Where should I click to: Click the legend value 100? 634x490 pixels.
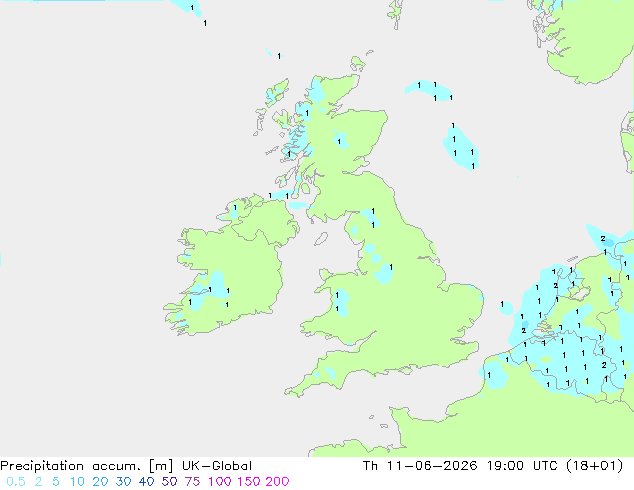(x=220, y=482)
